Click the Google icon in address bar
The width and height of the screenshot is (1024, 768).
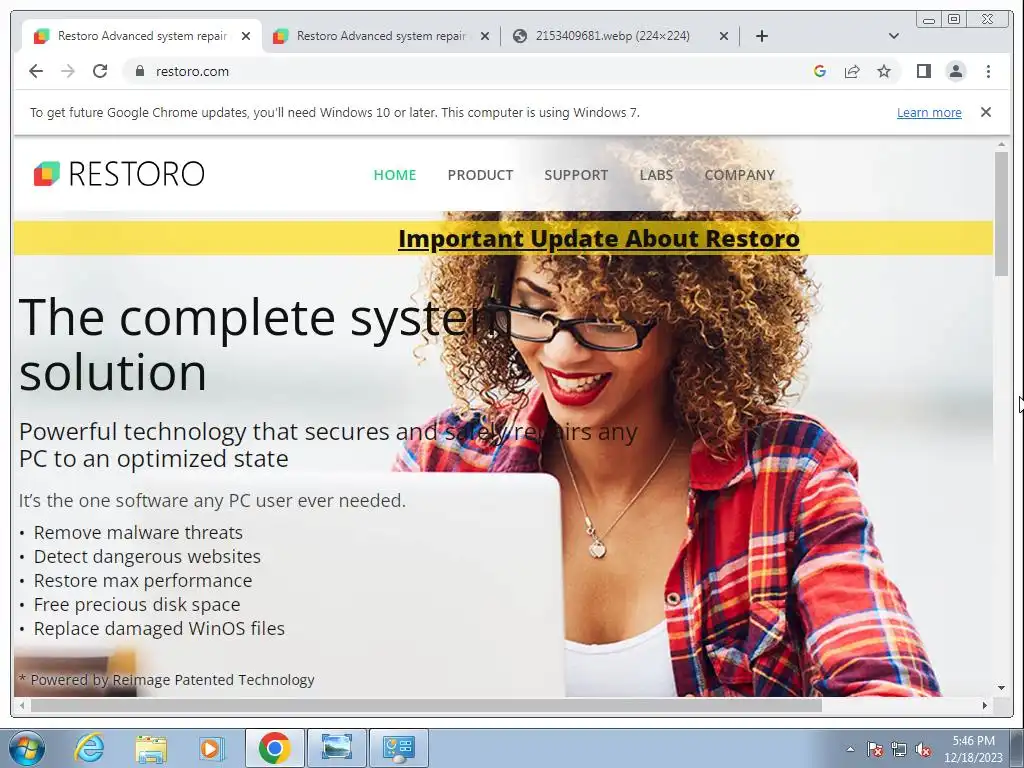tap(820, 71)
